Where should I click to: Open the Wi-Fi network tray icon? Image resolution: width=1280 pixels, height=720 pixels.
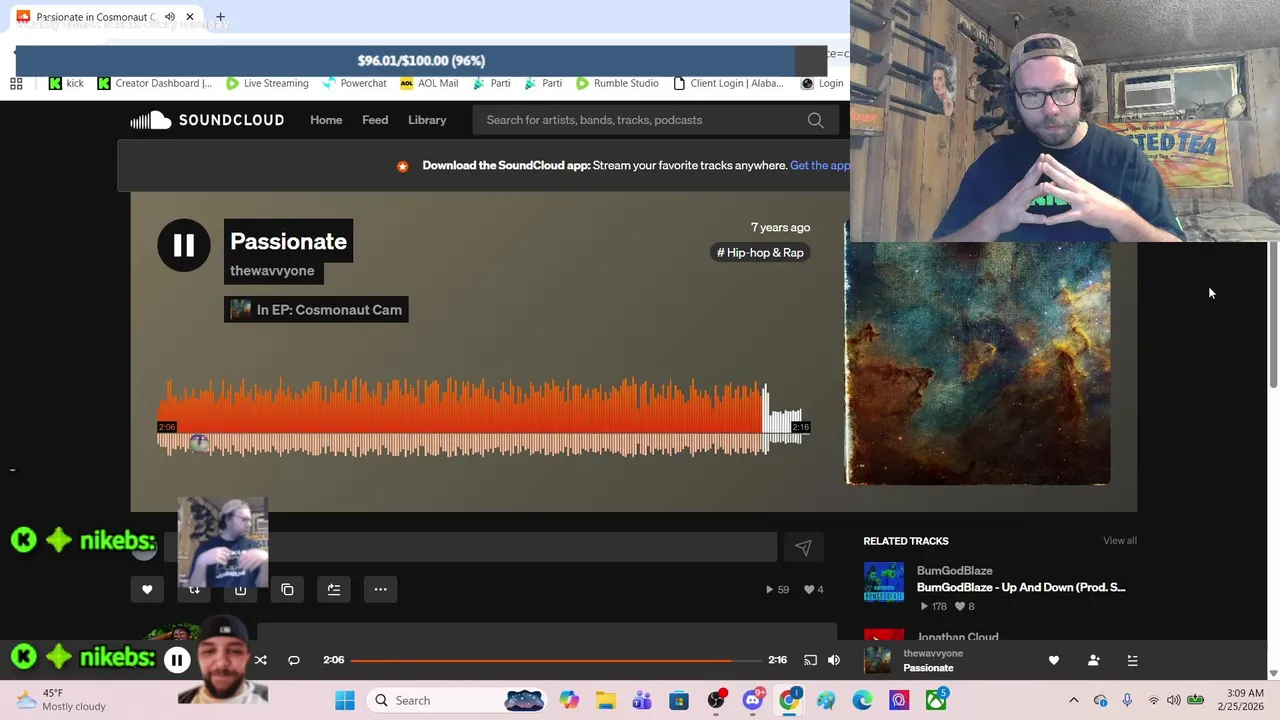click(1153, 700)
